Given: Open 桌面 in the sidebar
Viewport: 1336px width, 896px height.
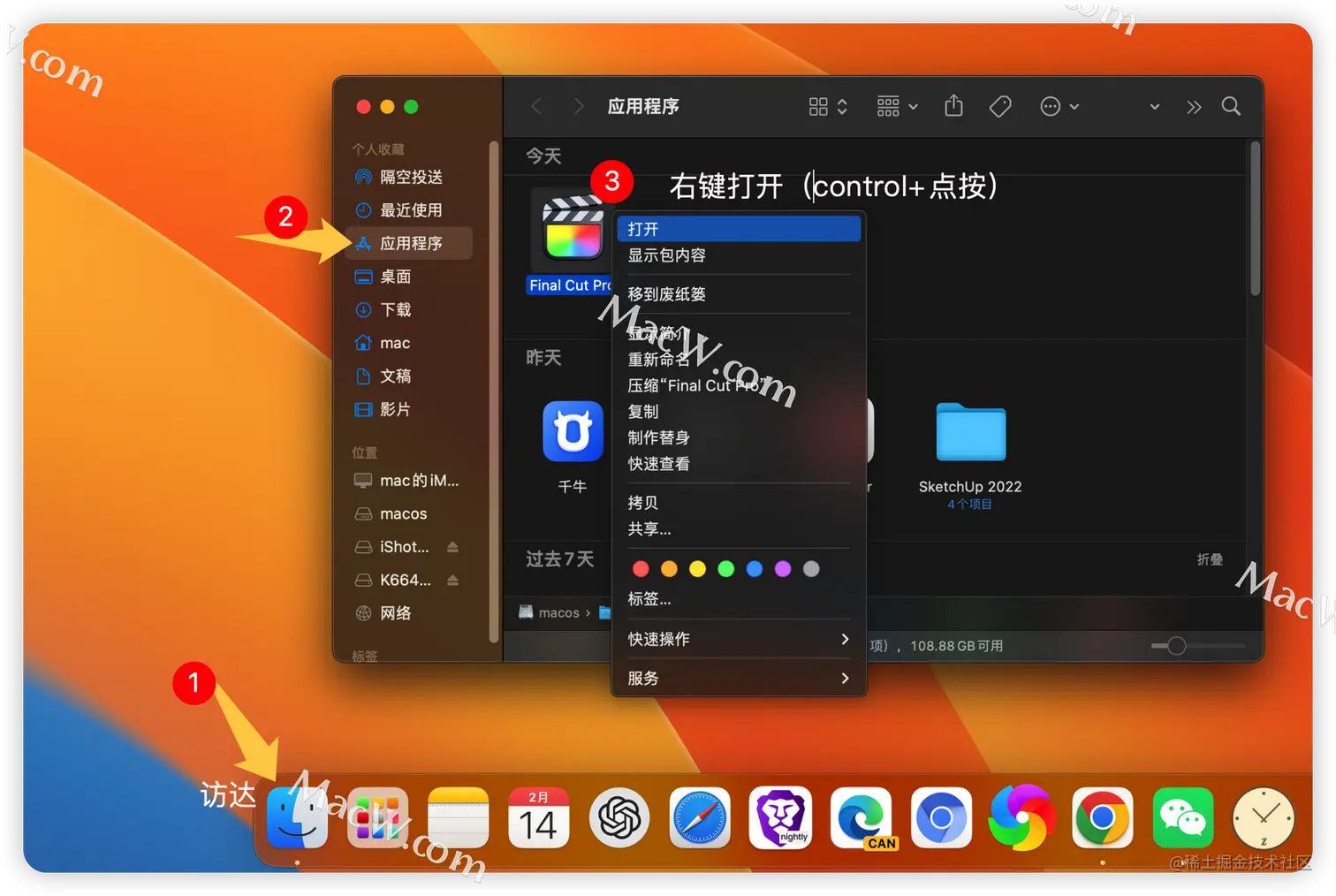Looking at the screenshot, I should [x=409, y=277].
